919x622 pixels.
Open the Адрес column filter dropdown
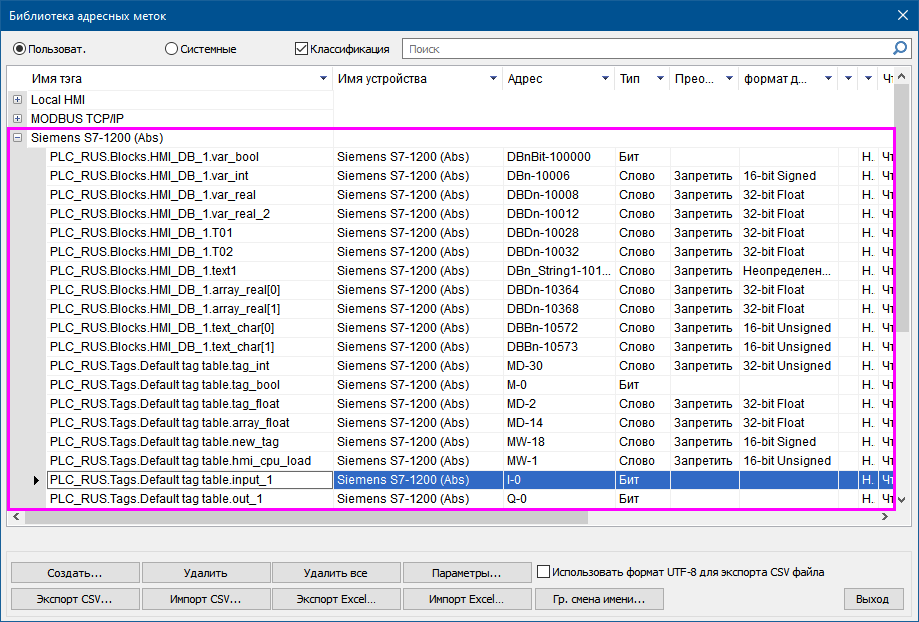click(x=605, y=79)
